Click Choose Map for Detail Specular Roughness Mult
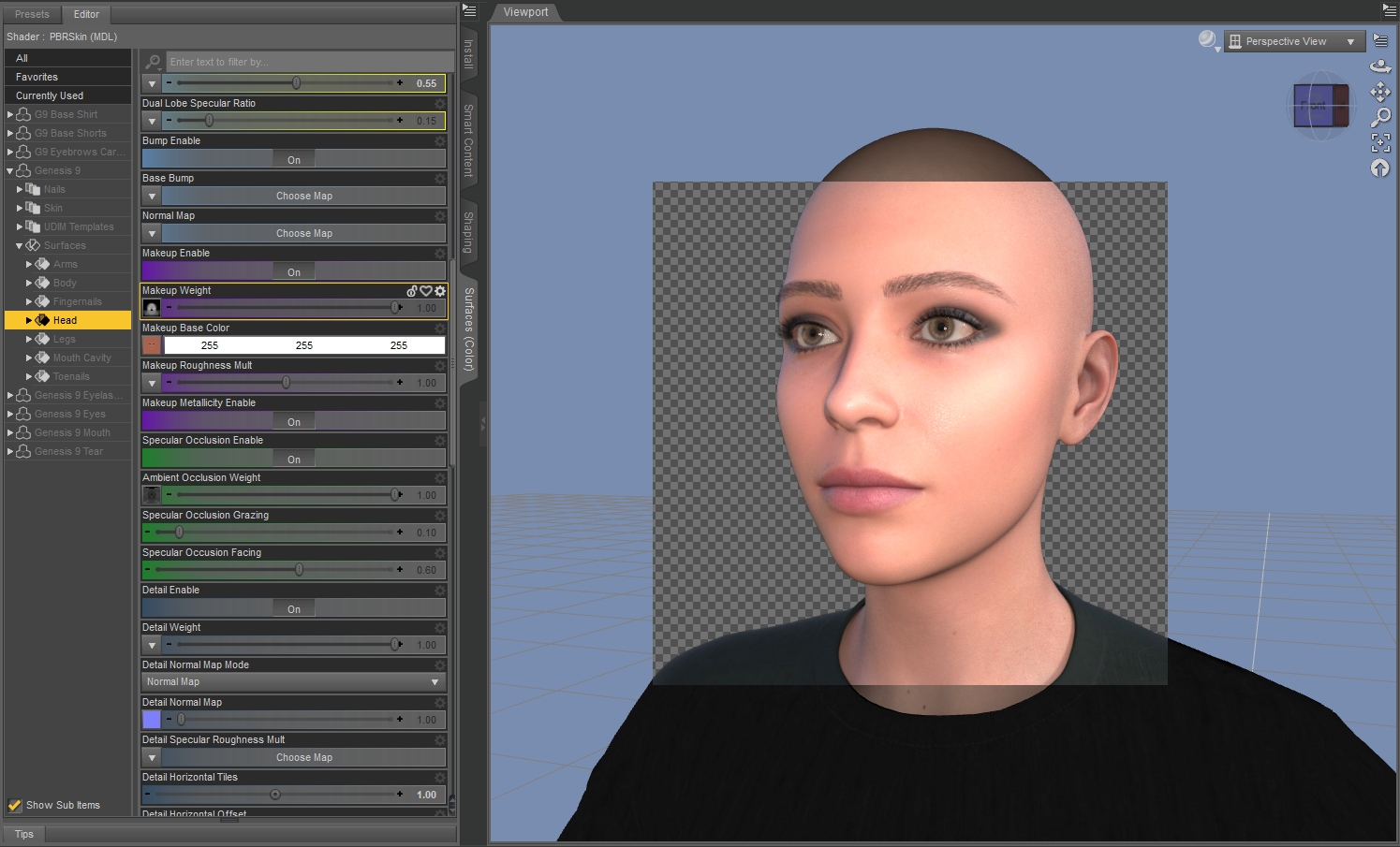1400x847 pixels. coord(304,757)
